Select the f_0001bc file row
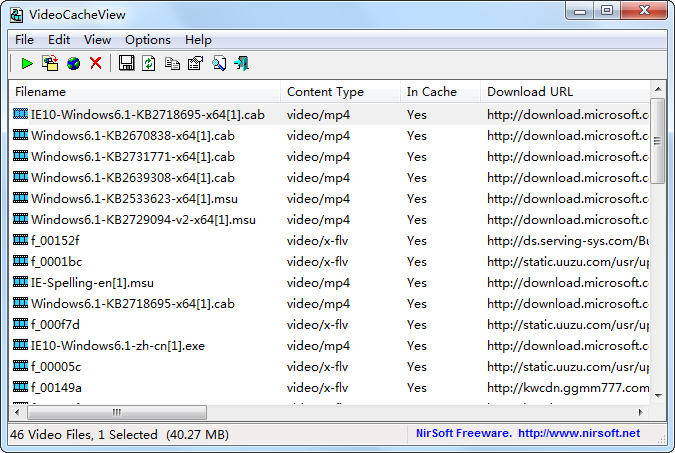 click(x=329, y=262)
